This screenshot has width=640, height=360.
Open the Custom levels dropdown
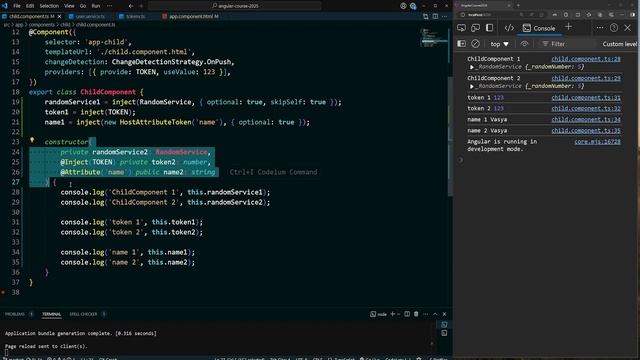[620, 44]
